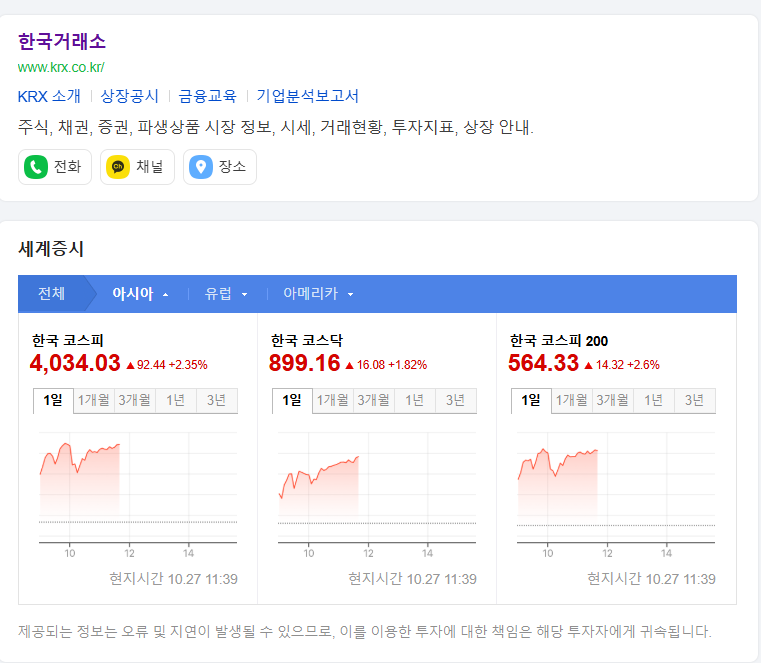761x663 pixels.
Task: Click the 한국 코스피 intraday chart
Action: (138, 494)
